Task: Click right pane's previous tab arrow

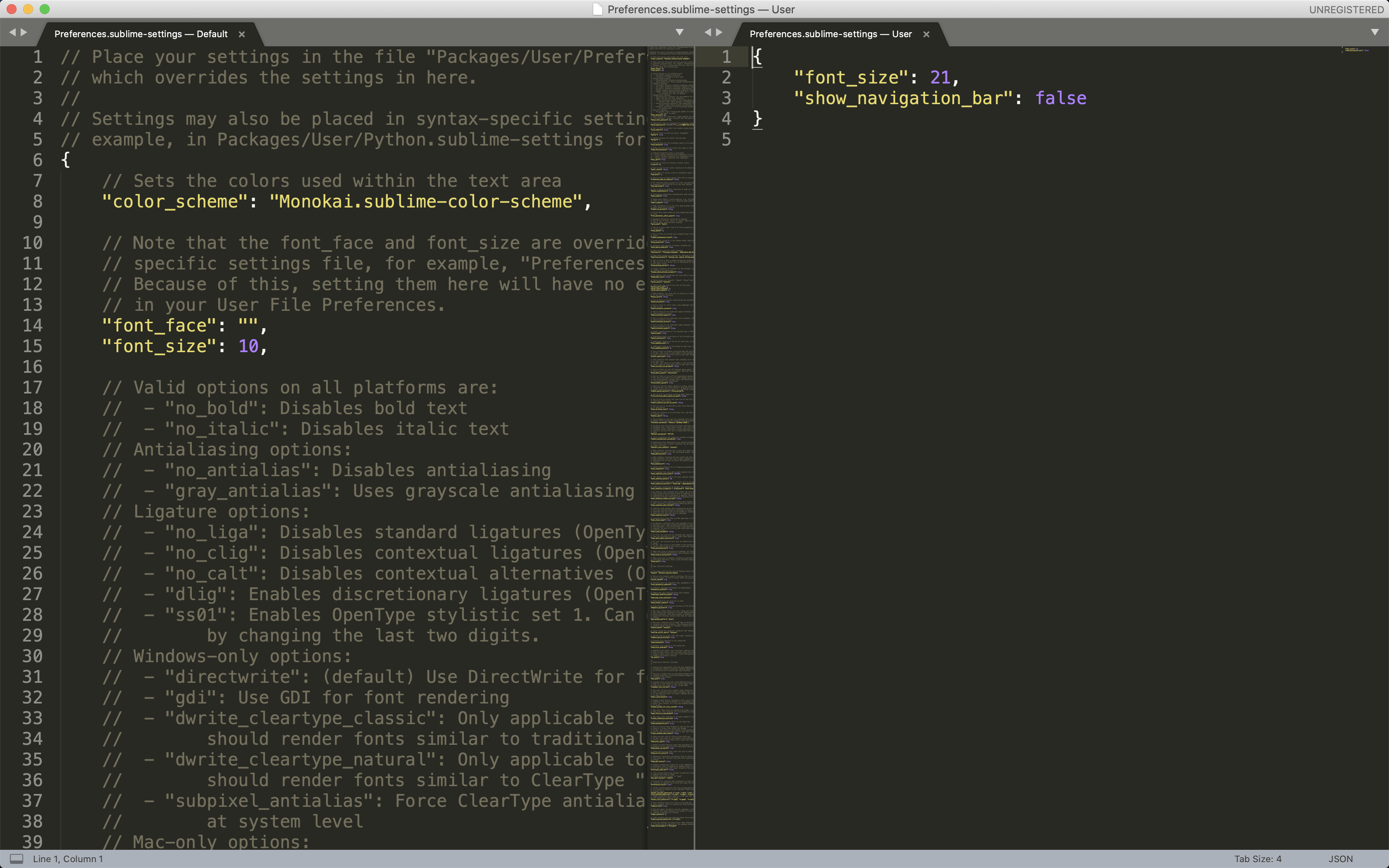Action: click(x=707, y=32)
